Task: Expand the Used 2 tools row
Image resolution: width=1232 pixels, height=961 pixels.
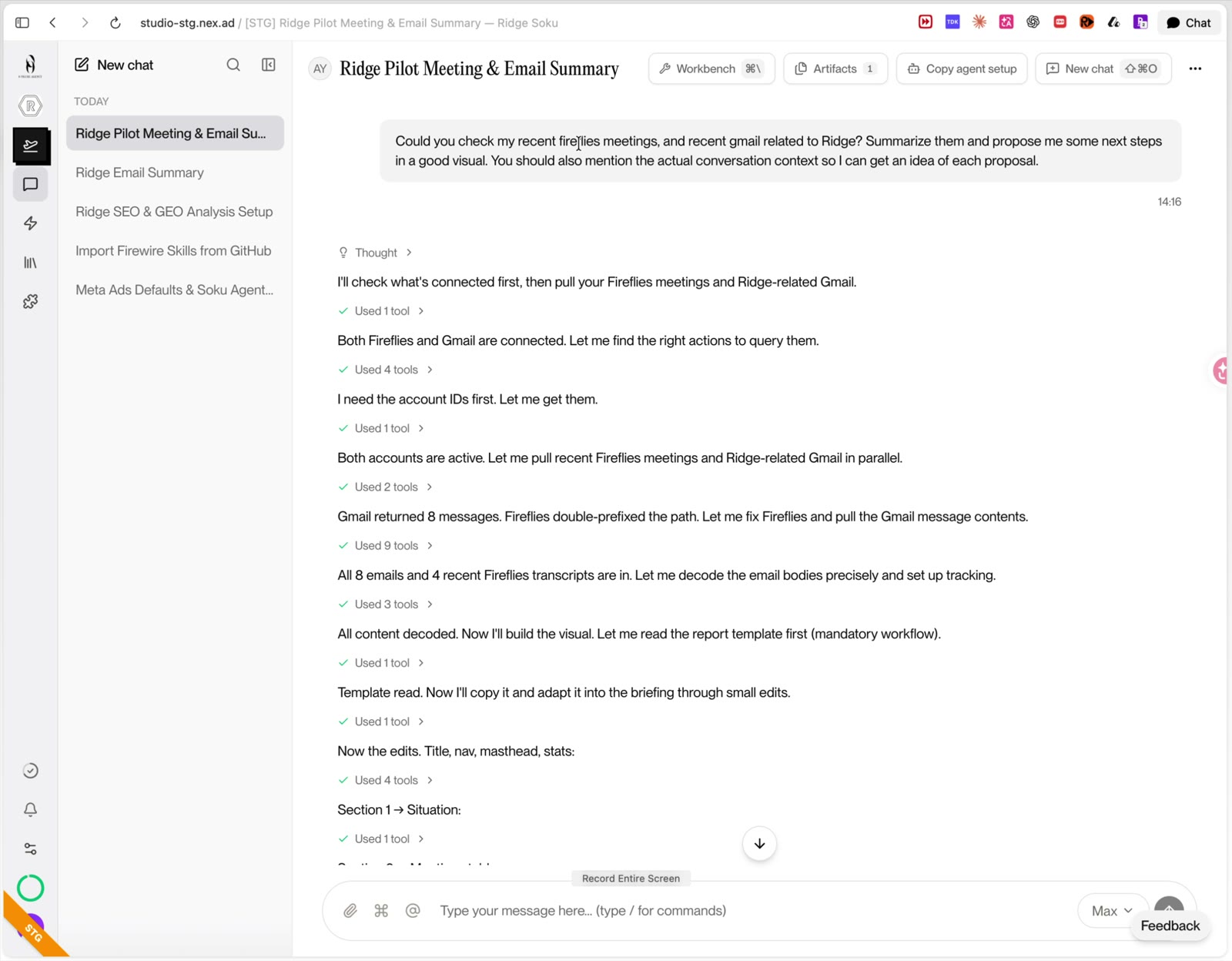Action: 386,487
